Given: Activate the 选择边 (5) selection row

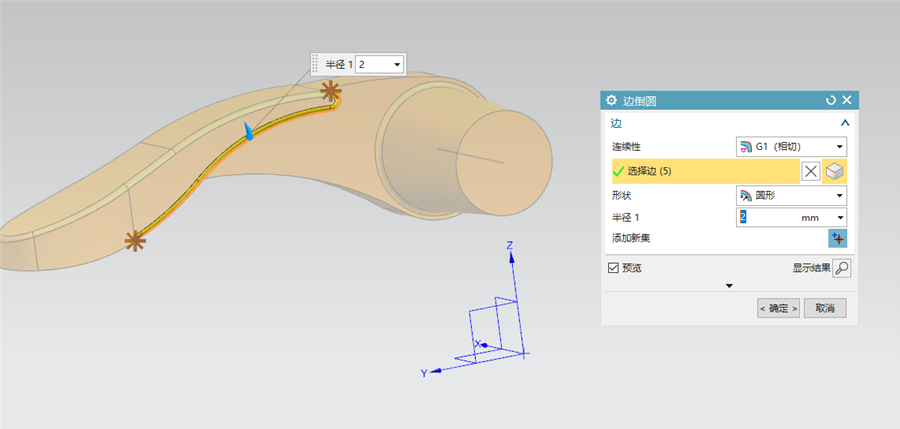Looking at the screenshot, I should [x=705, y=171].
